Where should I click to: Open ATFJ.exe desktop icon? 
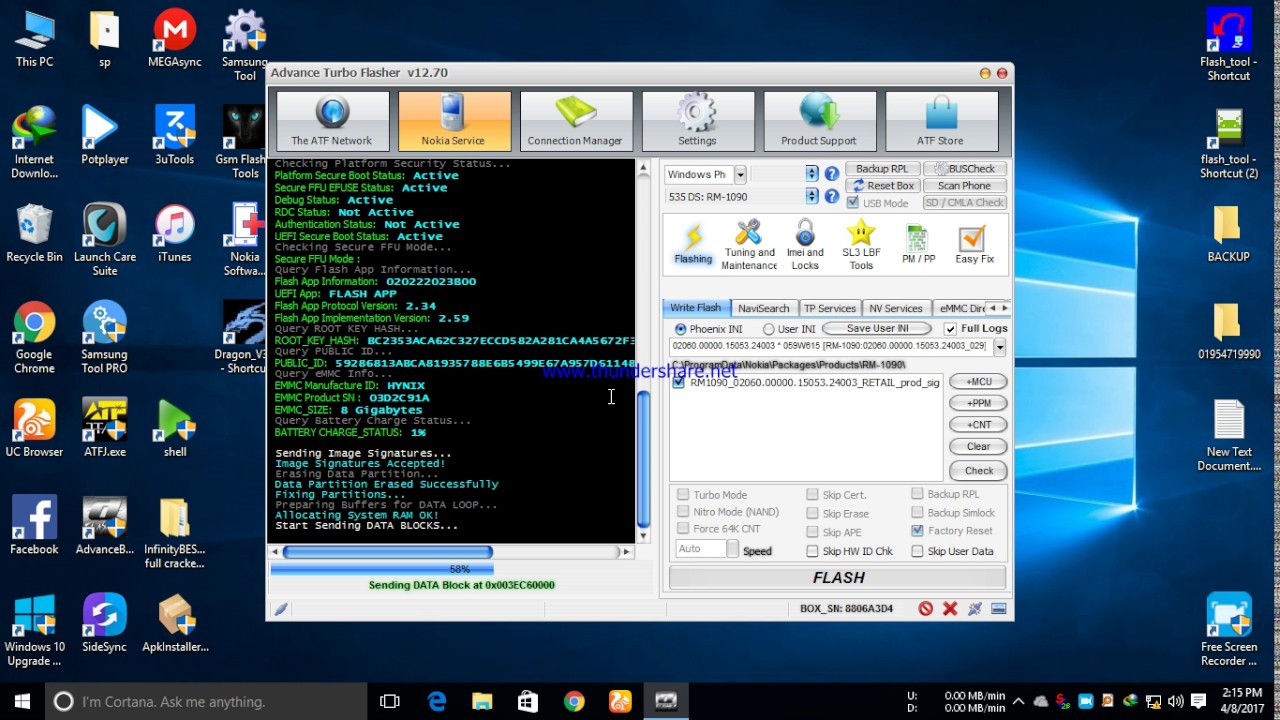click(x=105, y=428)
